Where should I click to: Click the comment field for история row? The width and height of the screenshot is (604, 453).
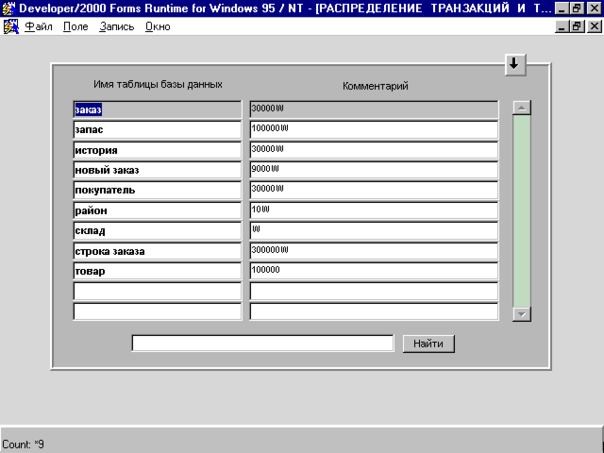point(374,150)
